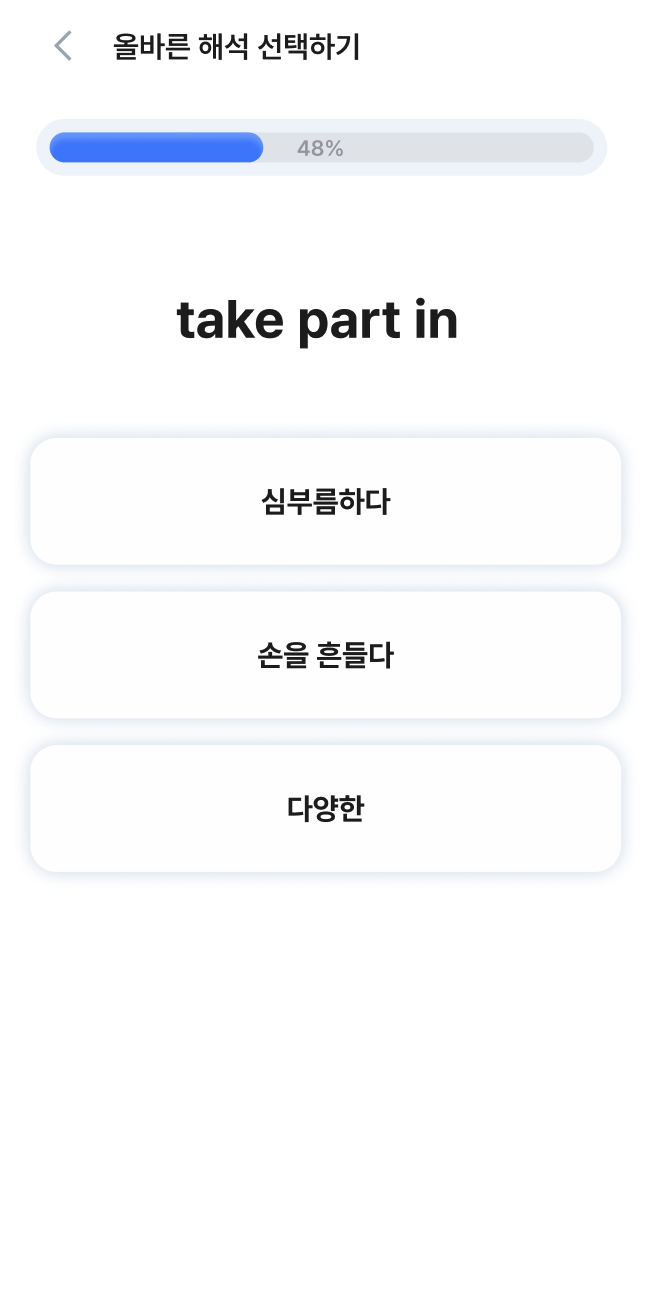Tap the blue filled progress segment
Viewport: 646px width, 1310px height.
point(155,147)
